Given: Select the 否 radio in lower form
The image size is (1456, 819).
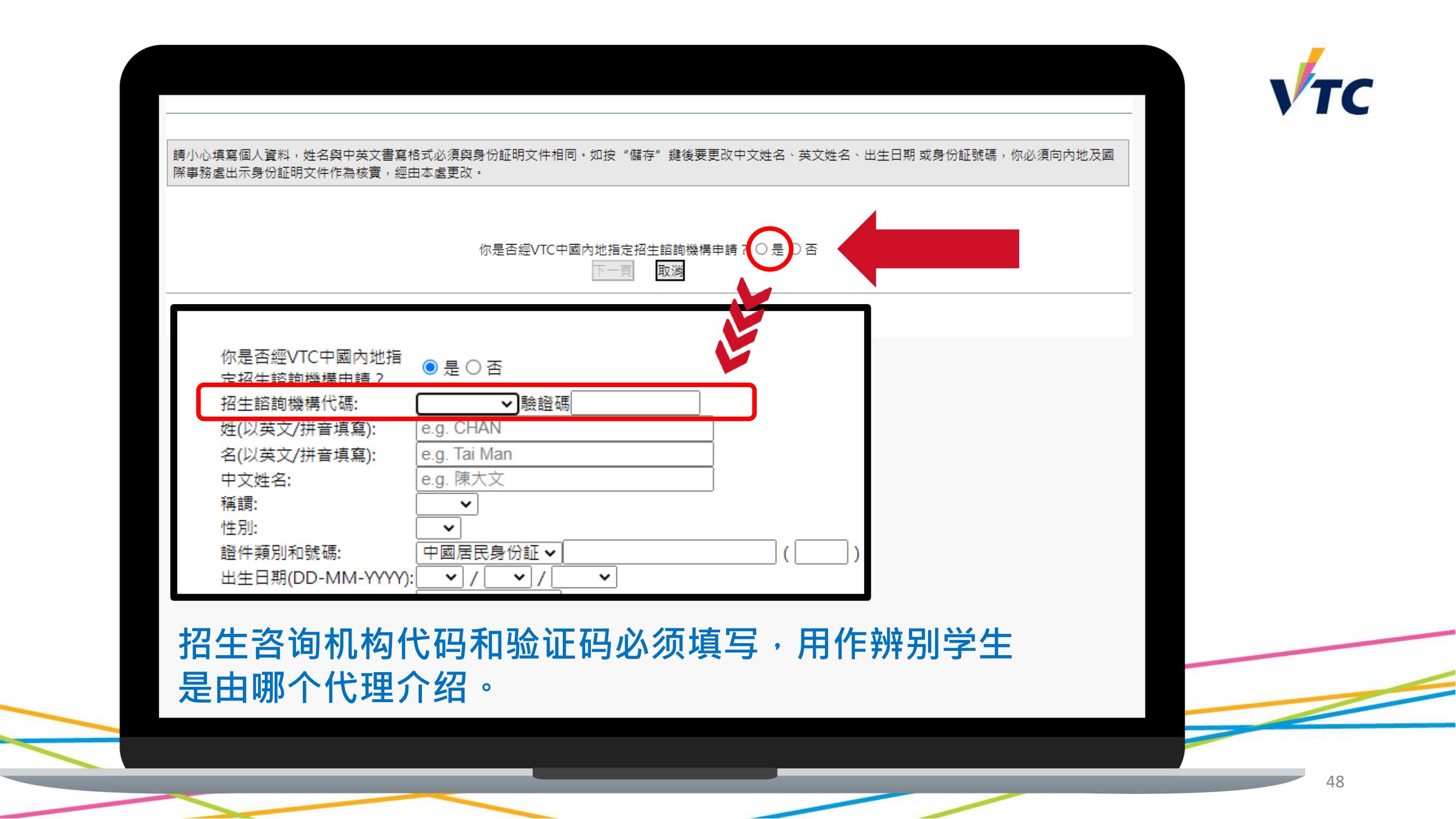Looking at the screenshot, I should pyautogui.click(x=474, y=367).
